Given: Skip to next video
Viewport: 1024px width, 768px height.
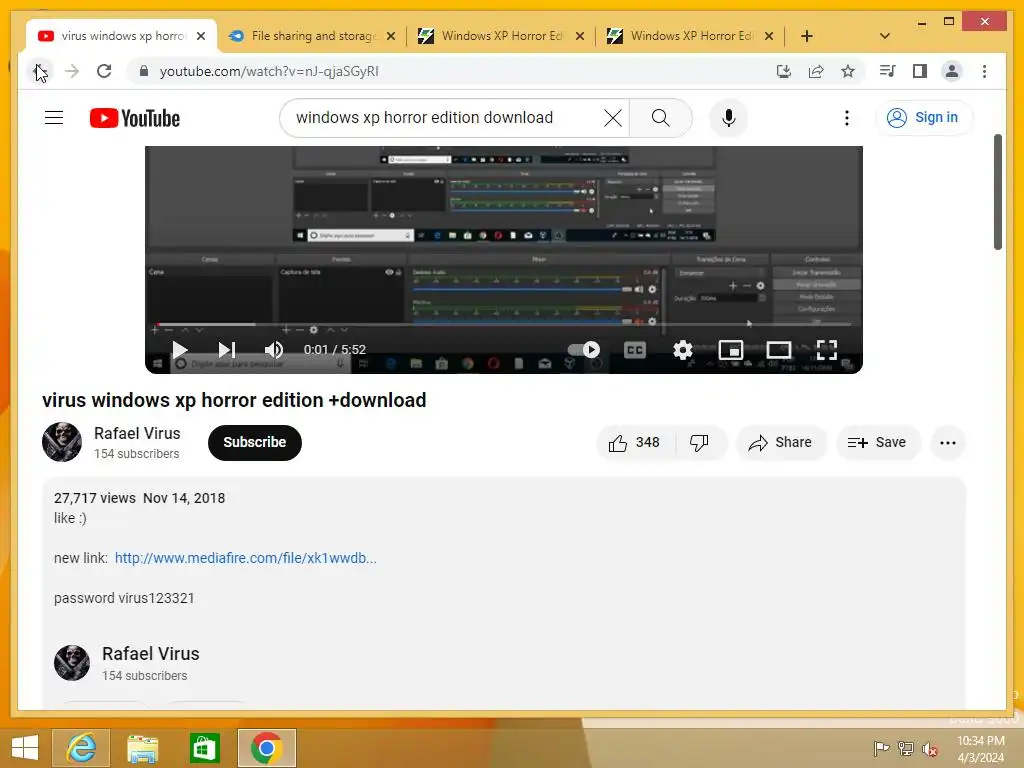Looking at the screenshot, I should coord(226,350).
